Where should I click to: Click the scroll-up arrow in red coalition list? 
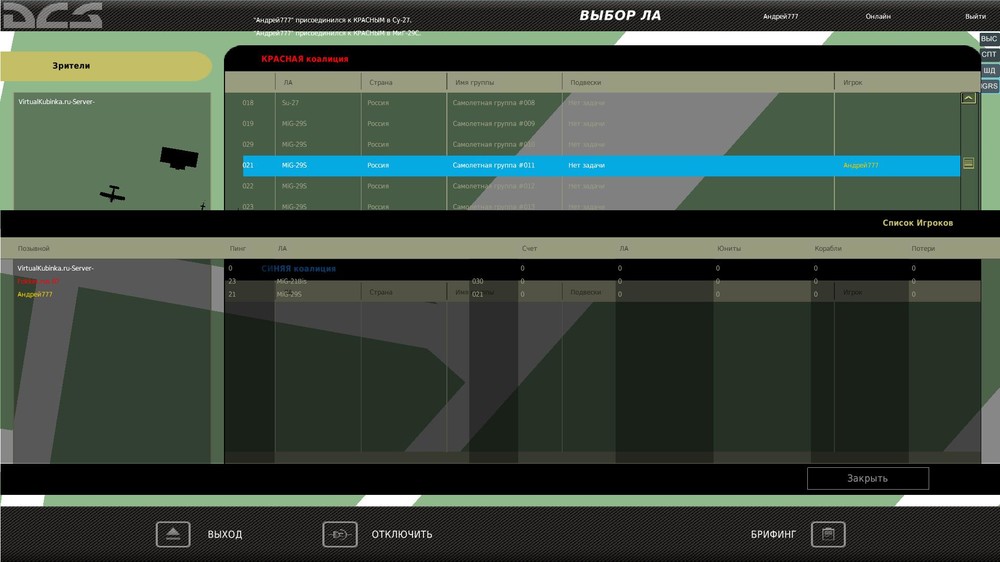coord(968,98)
